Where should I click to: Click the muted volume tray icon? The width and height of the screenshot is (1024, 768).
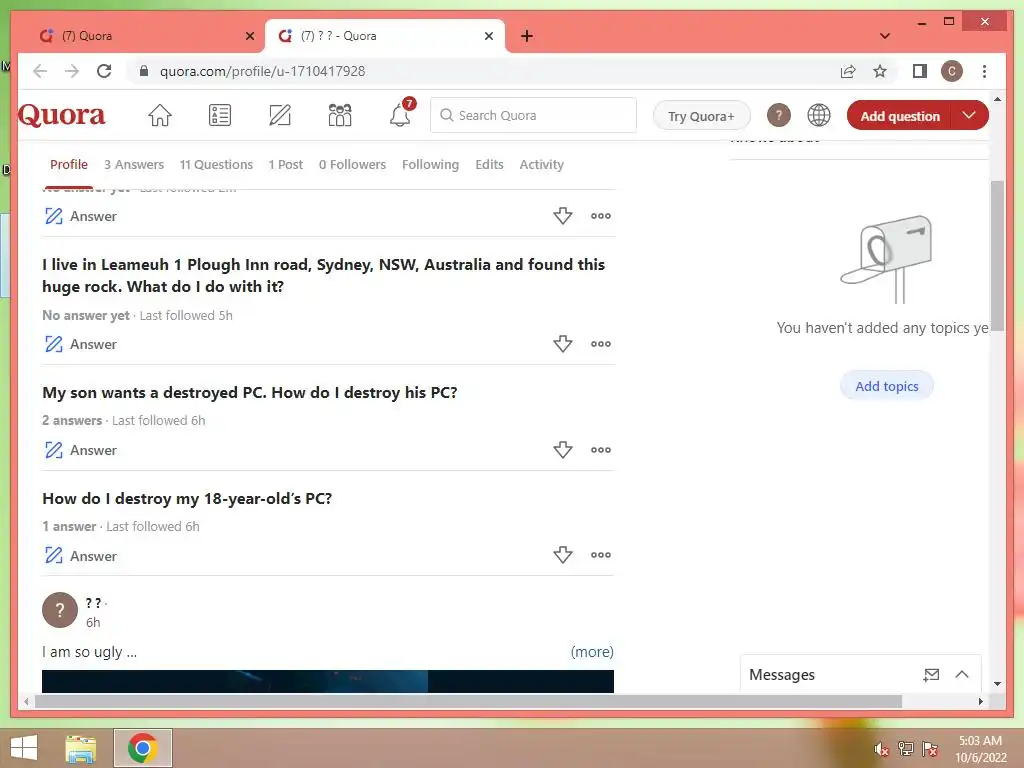(881, 749)
